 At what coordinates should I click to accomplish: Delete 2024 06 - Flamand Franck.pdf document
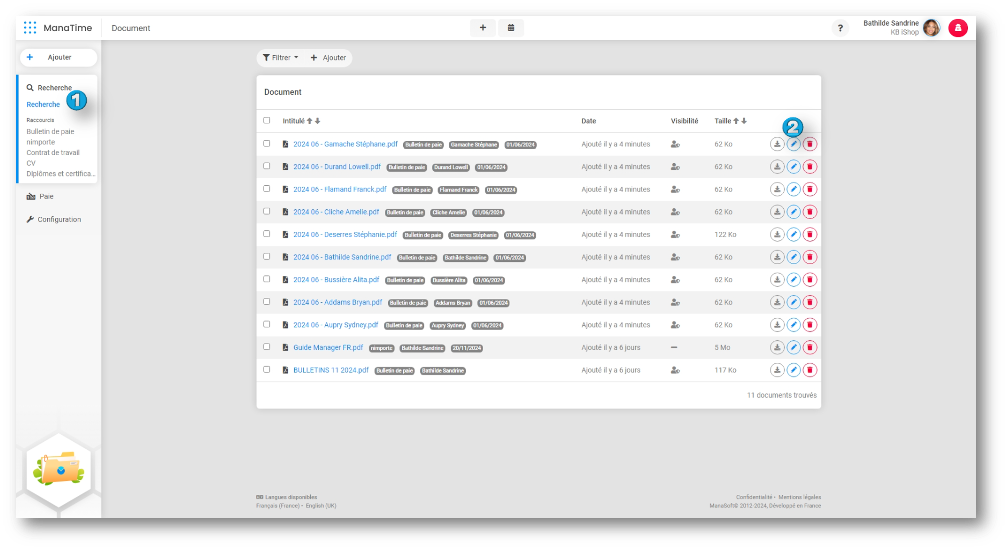coord(810,189)
